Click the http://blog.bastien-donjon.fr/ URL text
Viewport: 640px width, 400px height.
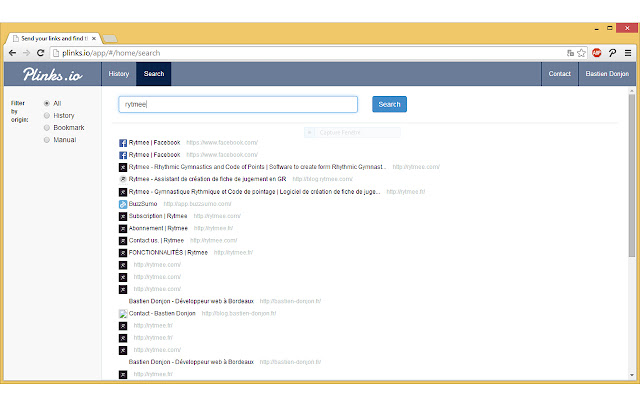click(239, 313)
